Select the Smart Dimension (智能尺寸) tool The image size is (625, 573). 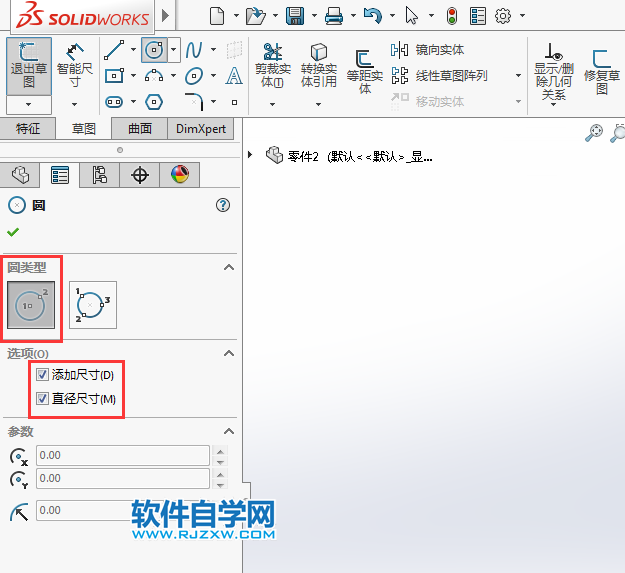point(75,66)
